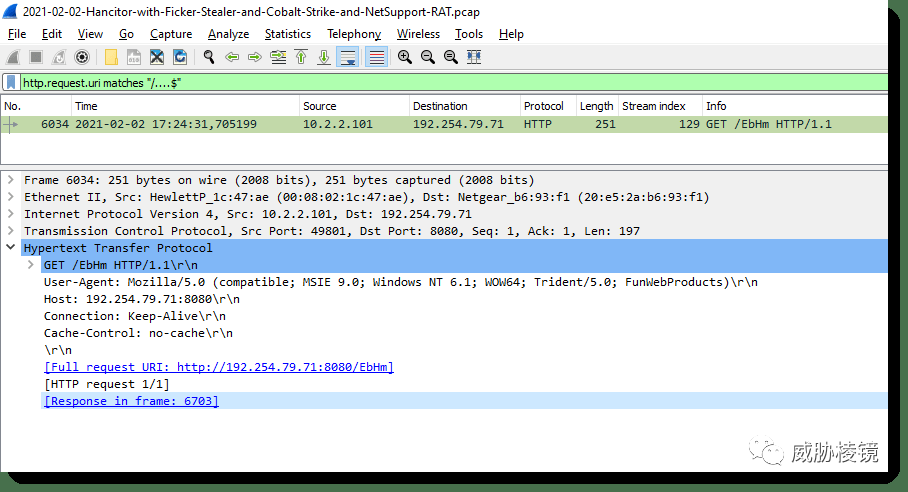The image size is (908, 492).
Task: Jump to the first packet icon
Action: (301, 57)
